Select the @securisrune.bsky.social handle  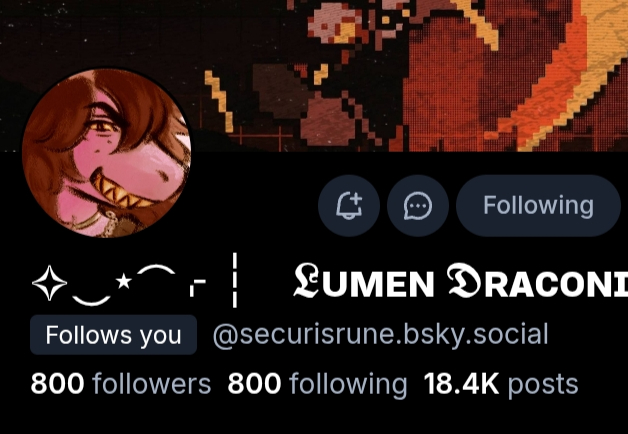pos(380,335)
